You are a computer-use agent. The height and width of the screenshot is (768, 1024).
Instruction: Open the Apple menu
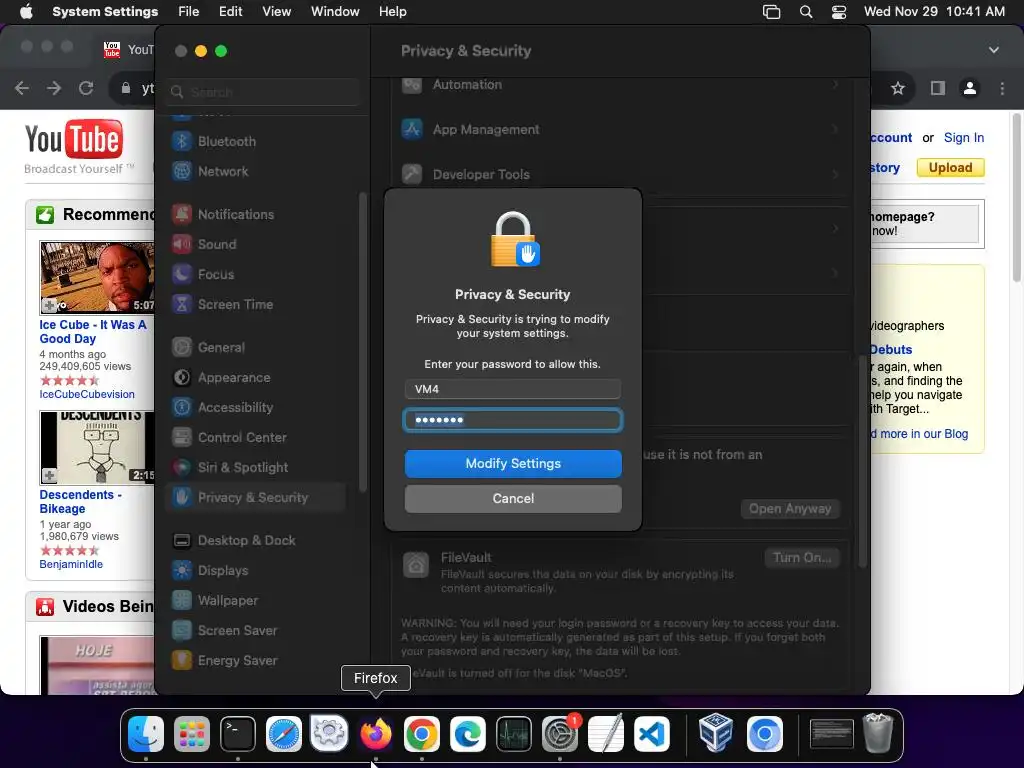click(26, 11)
